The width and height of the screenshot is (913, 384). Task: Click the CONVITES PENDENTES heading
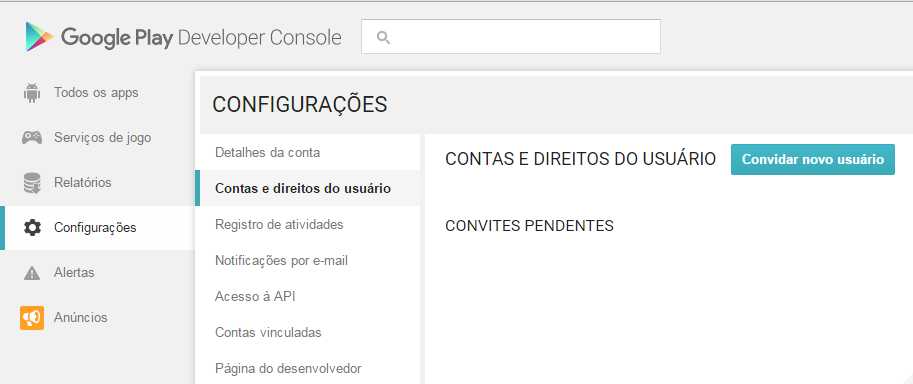click(x=529, y=226)
